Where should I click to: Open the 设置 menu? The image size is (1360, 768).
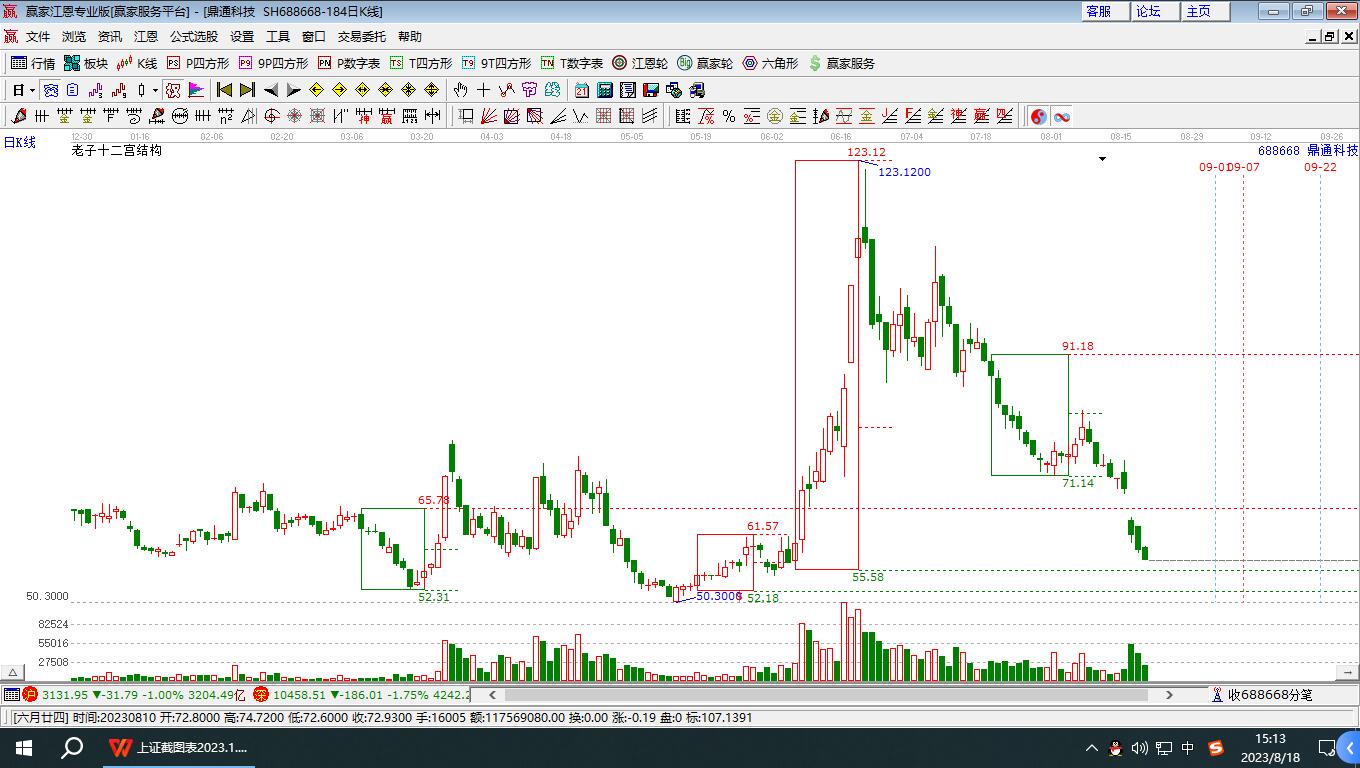pyautogui.click(x=242, y=36)
